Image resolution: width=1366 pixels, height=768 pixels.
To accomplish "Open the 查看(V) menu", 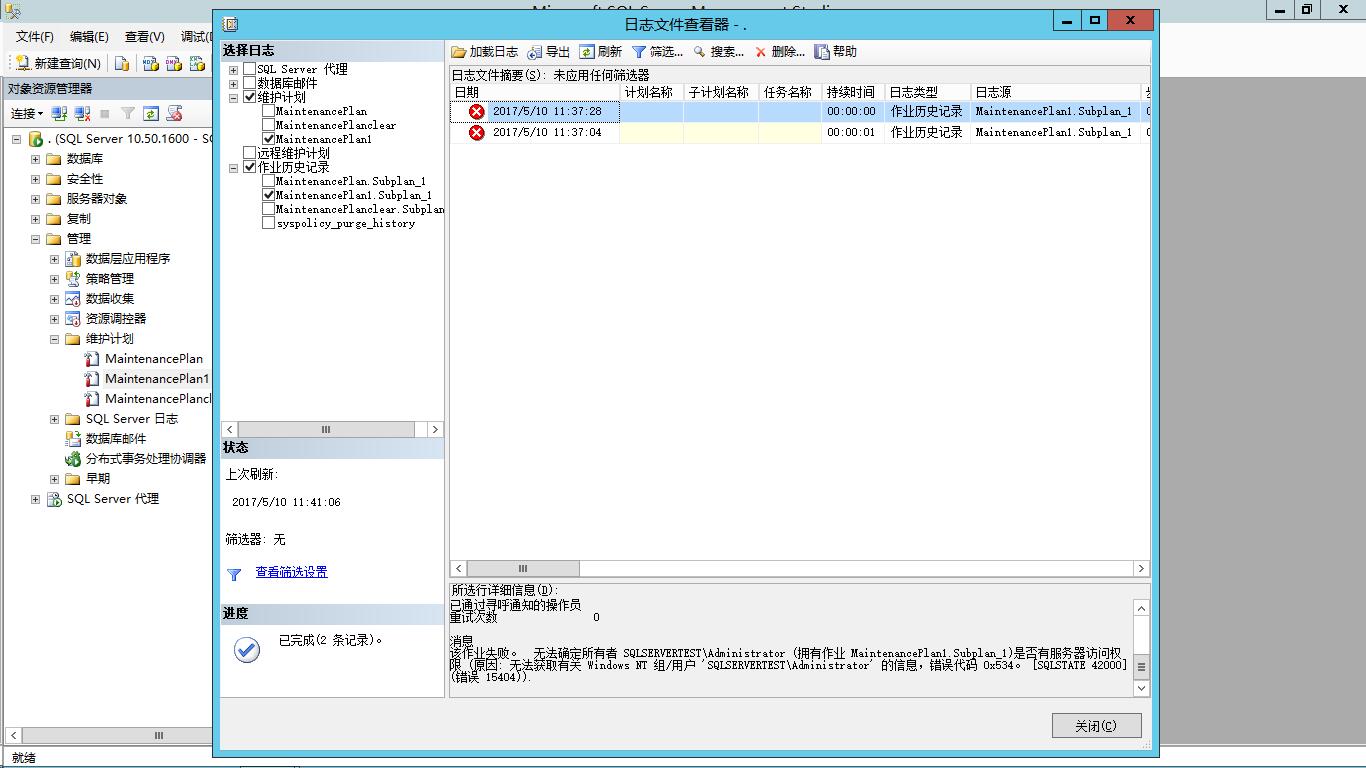I will coord(144,36).
